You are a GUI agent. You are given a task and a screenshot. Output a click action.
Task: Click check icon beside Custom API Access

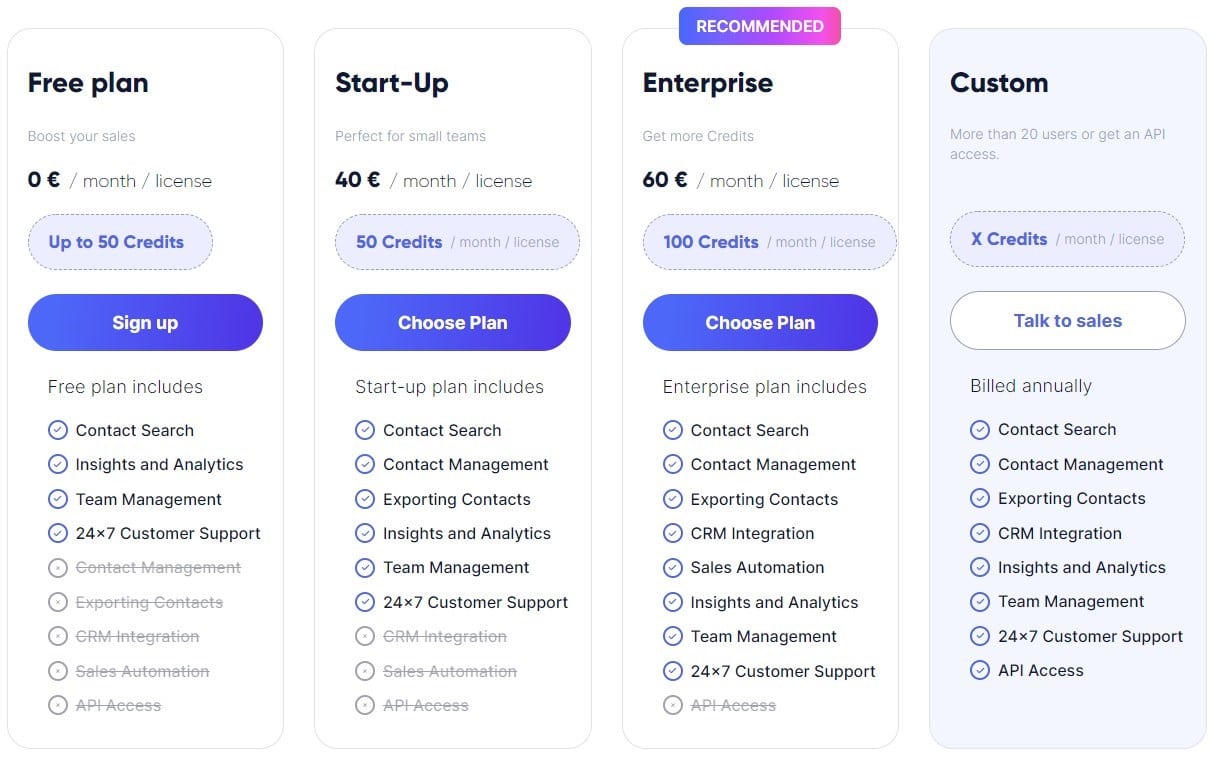coord(980,670)
